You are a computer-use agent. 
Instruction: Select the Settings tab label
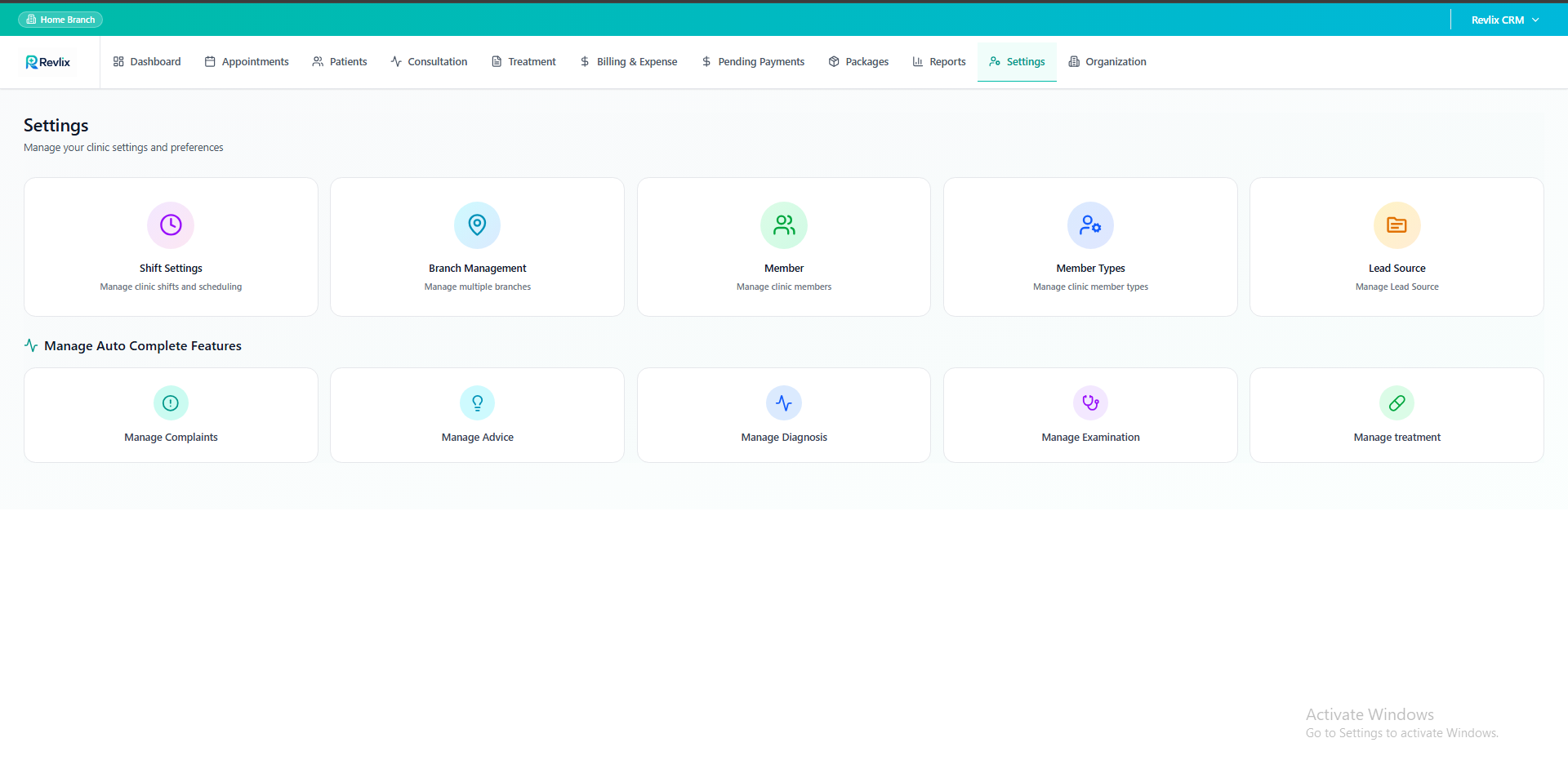point(1026,61)
